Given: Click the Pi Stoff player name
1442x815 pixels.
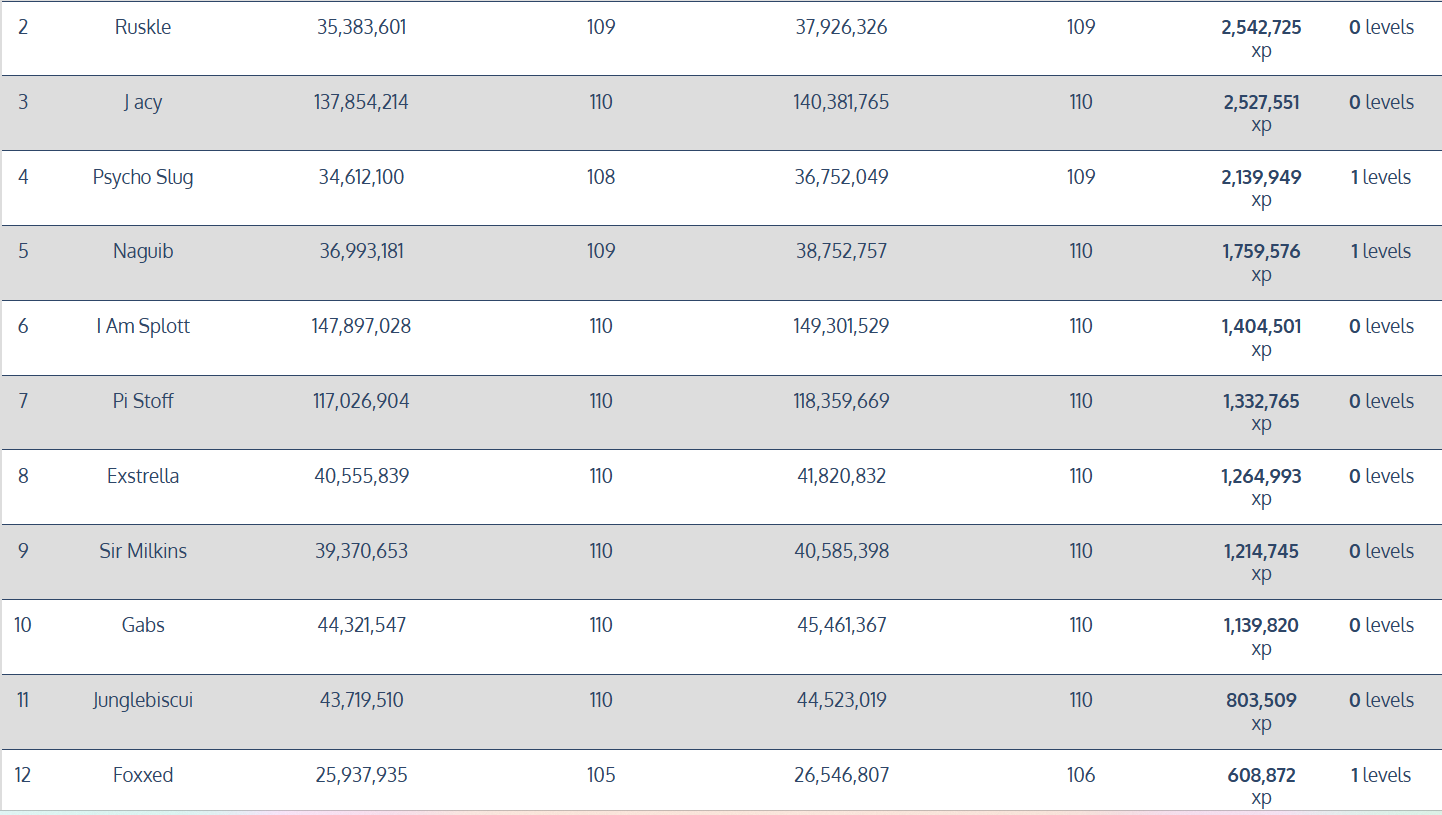Looking at the screenshot, I should [x=143, y=402].
